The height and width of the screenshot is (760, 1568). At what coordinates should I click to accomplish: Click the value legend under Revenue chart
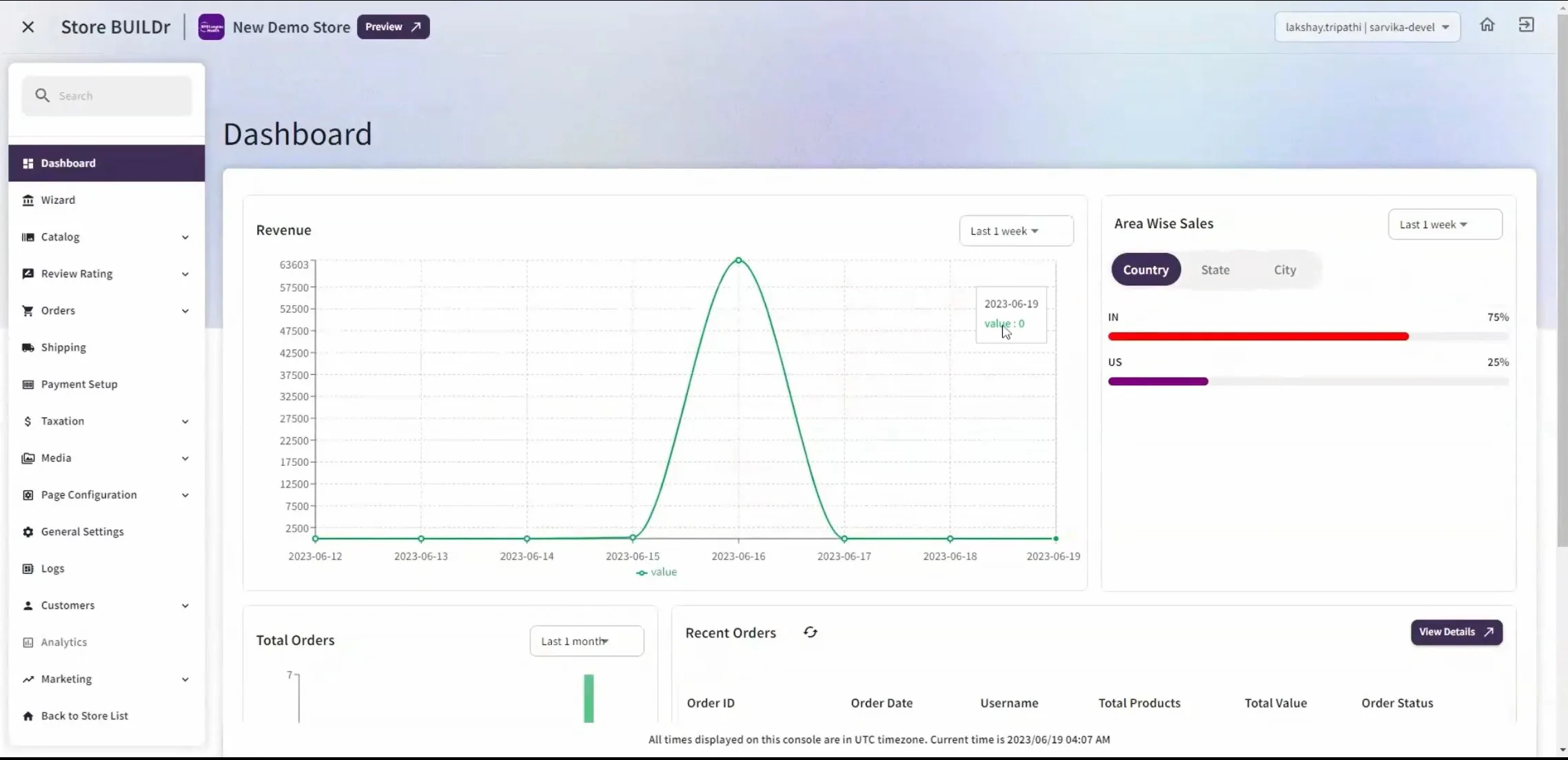(x=656, y=572)
